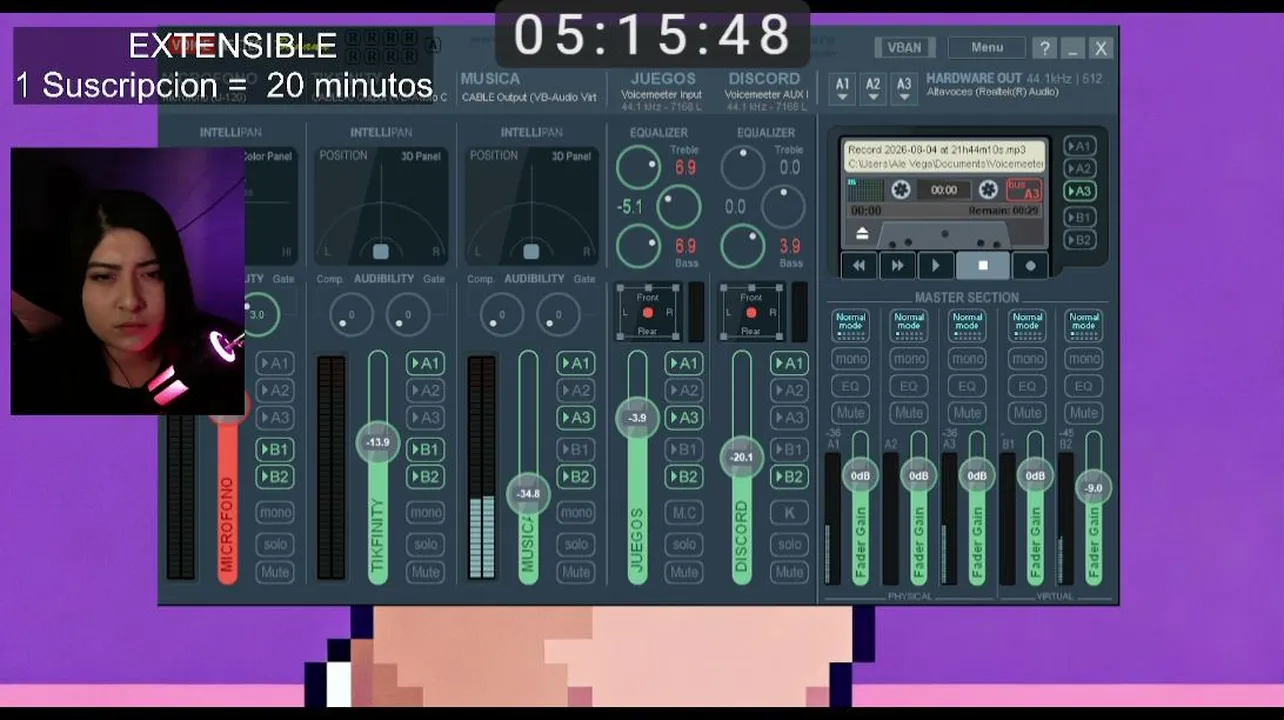Click the MICROFONO gate knob showing 3.0
This screenshot has height=720, width=1284.
pos(259,314)
